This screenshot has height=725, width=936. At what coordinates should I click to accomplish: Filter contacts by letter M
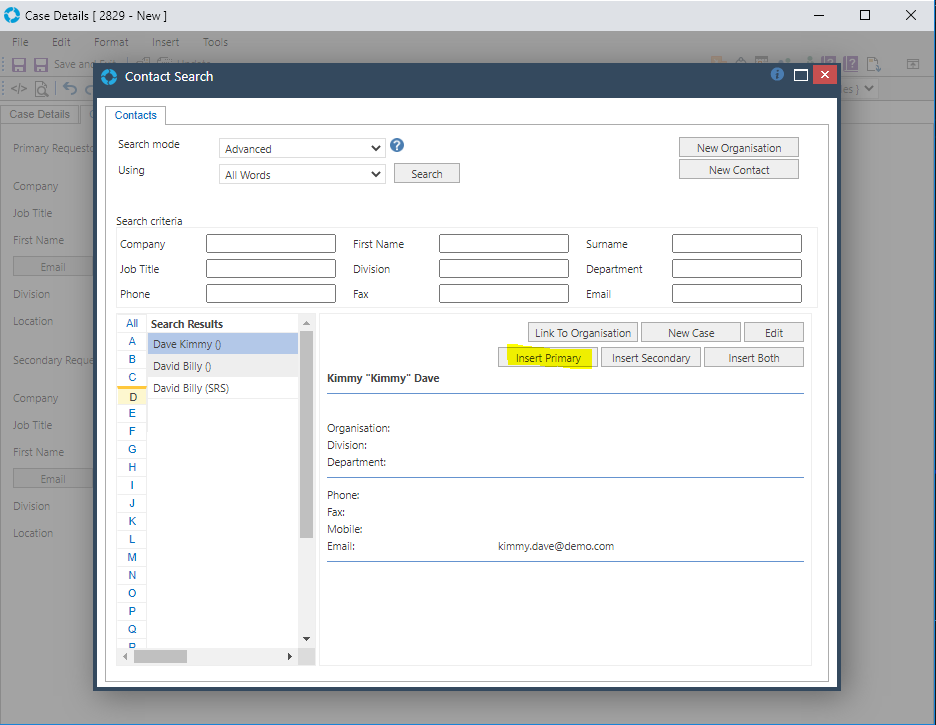click(x=132, y=557)
